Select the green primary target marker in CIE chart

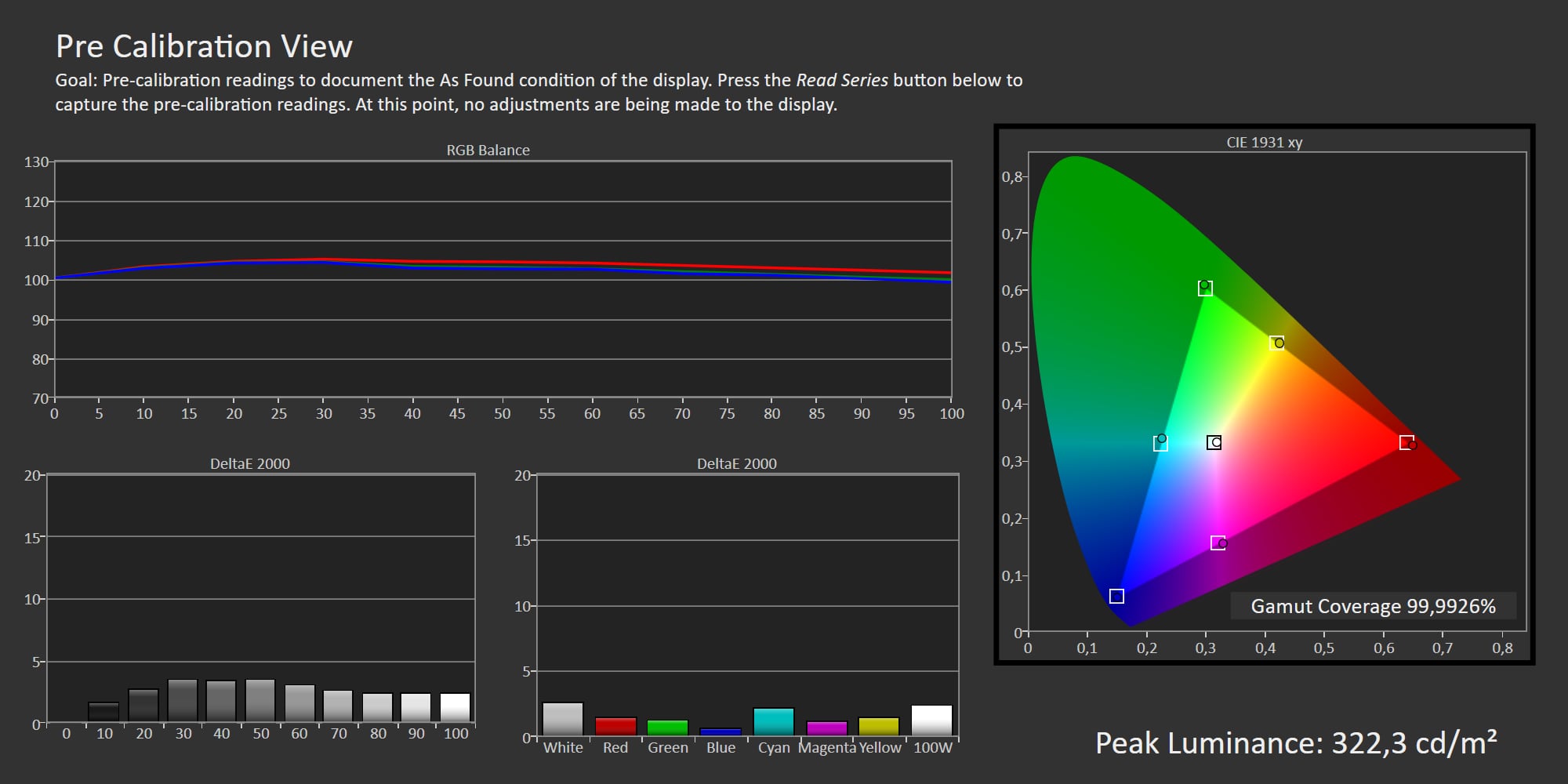[x=1205, y=289]
